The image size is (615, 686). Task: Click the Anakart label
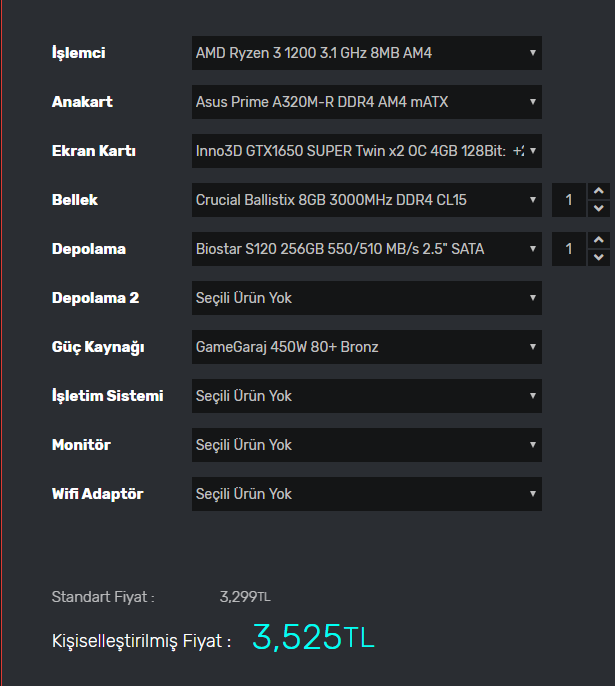tap(82, 102)
